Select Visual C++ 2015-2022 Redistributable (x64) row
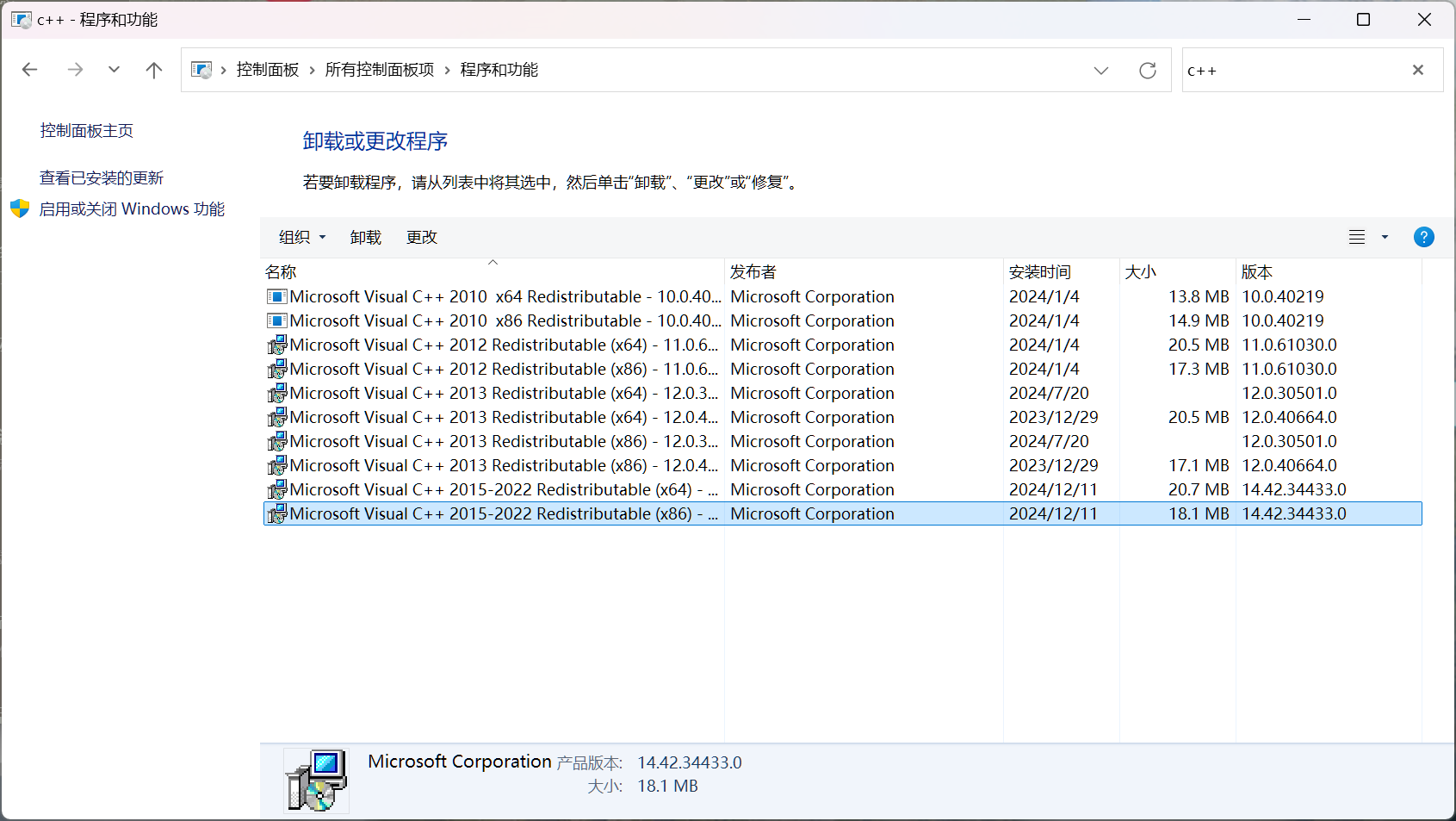Viewport: 1456px width, 821px height. tap(842, 489)
